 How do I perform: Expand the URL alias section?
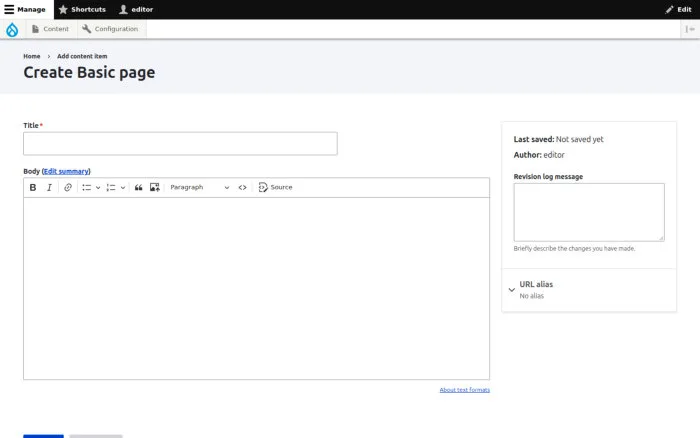click(589, 290)
